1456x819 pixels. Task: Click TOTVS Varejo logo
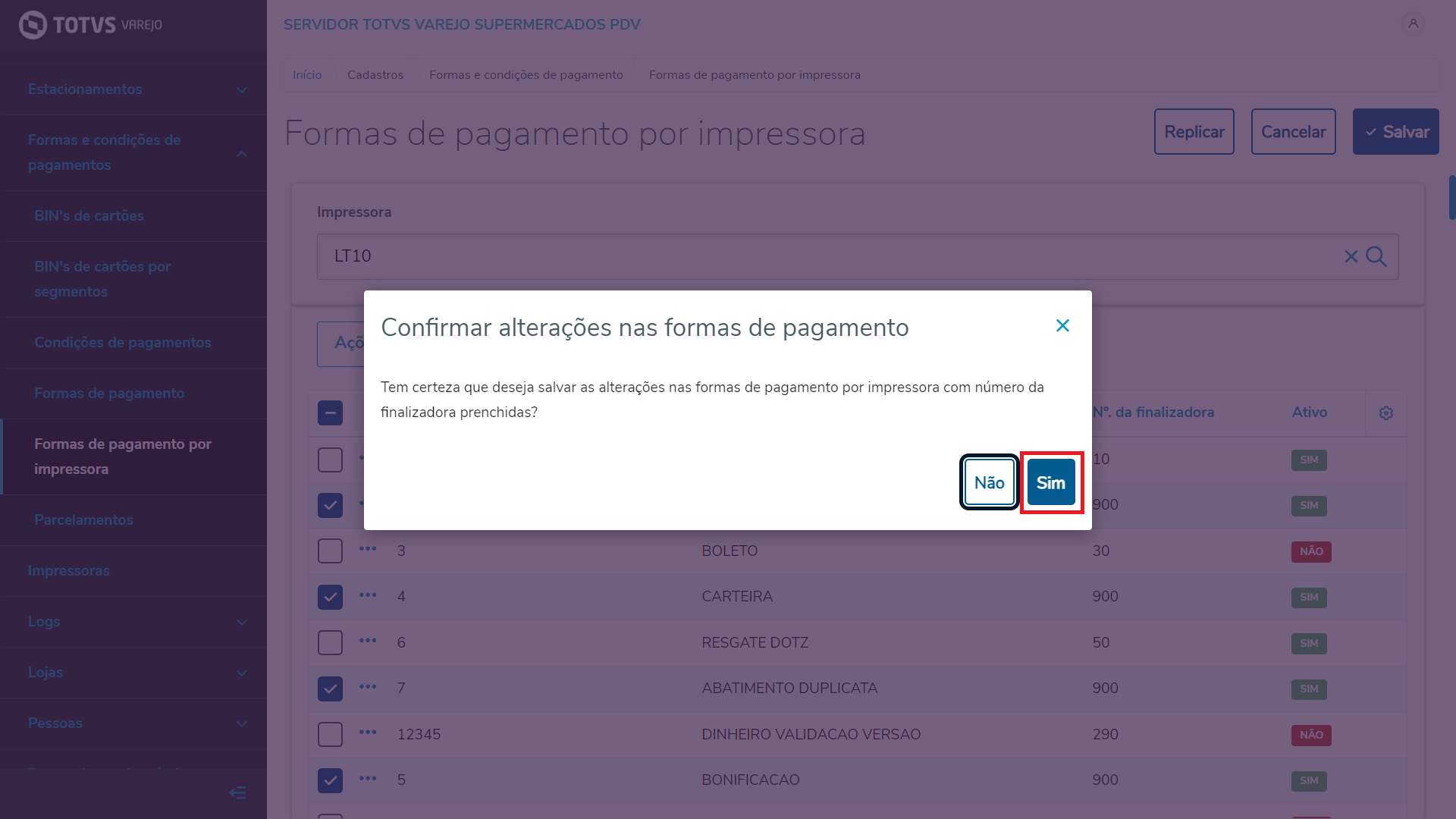(x=91, y=25)
